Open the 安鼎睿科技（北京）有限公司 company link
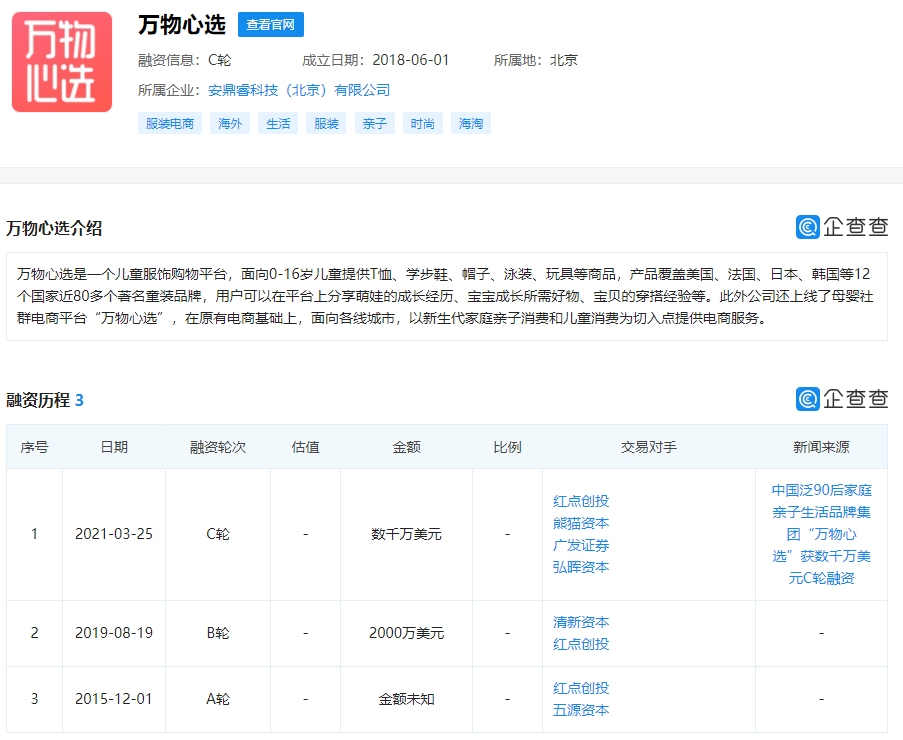The image size is (903, 740). [299, 90]
